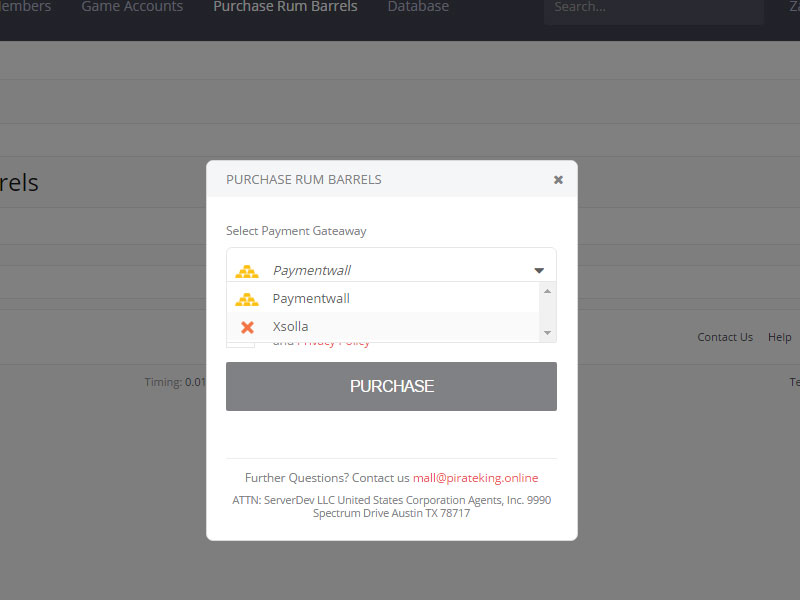Choose the Paymentwall option in the list
Viewport: 800px width, 600px height.
pos(383,298)
